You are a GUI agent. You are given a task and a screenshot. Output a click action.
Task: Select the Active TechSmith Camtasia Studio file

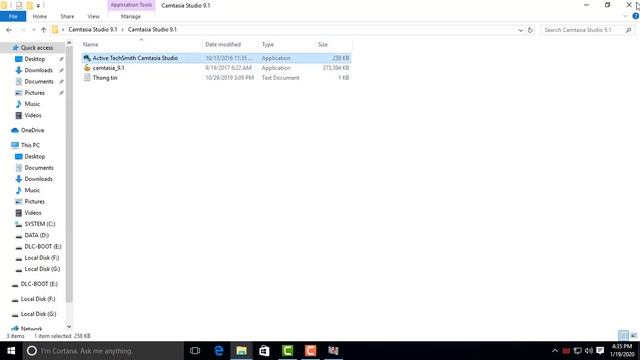coord(216,58)
